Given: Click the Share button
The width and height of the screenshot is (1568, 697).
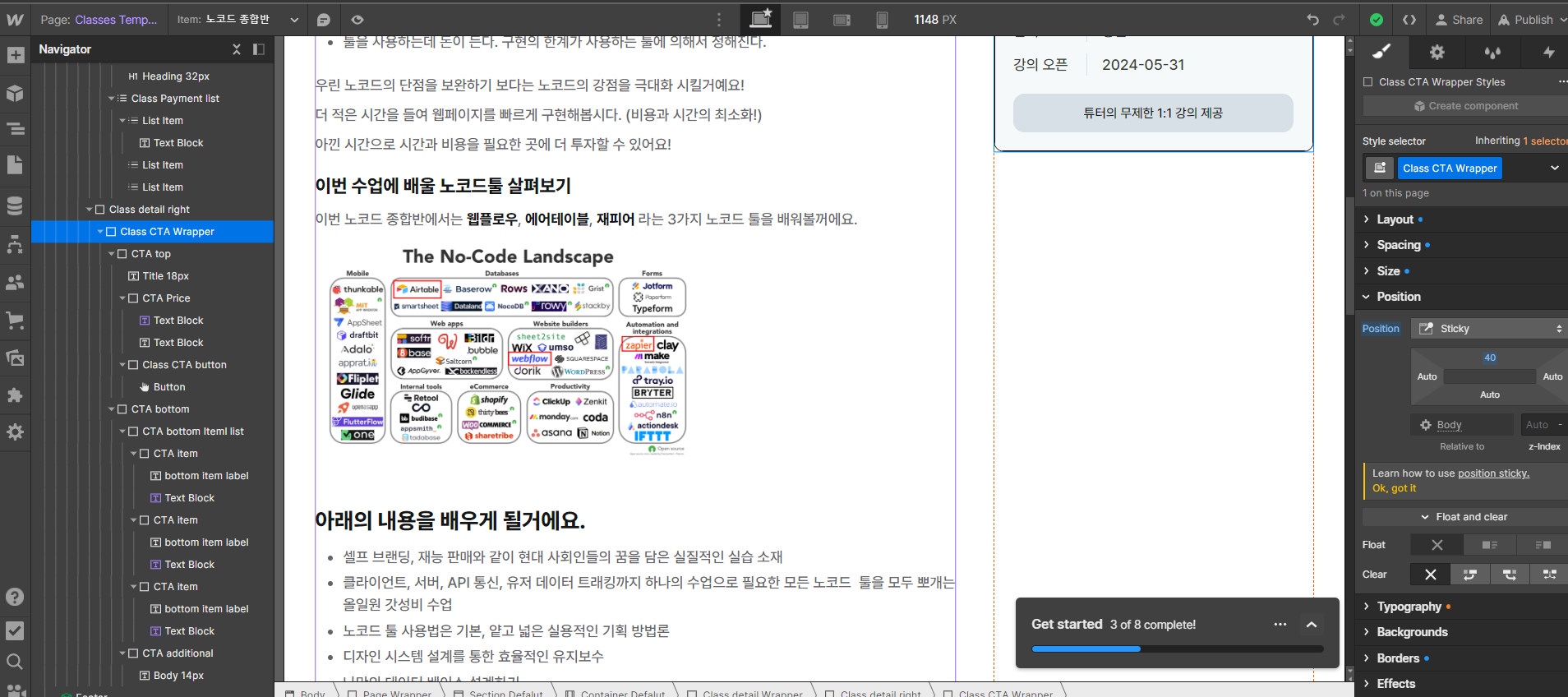Looking at the screenshot, I should [1459, 20].
